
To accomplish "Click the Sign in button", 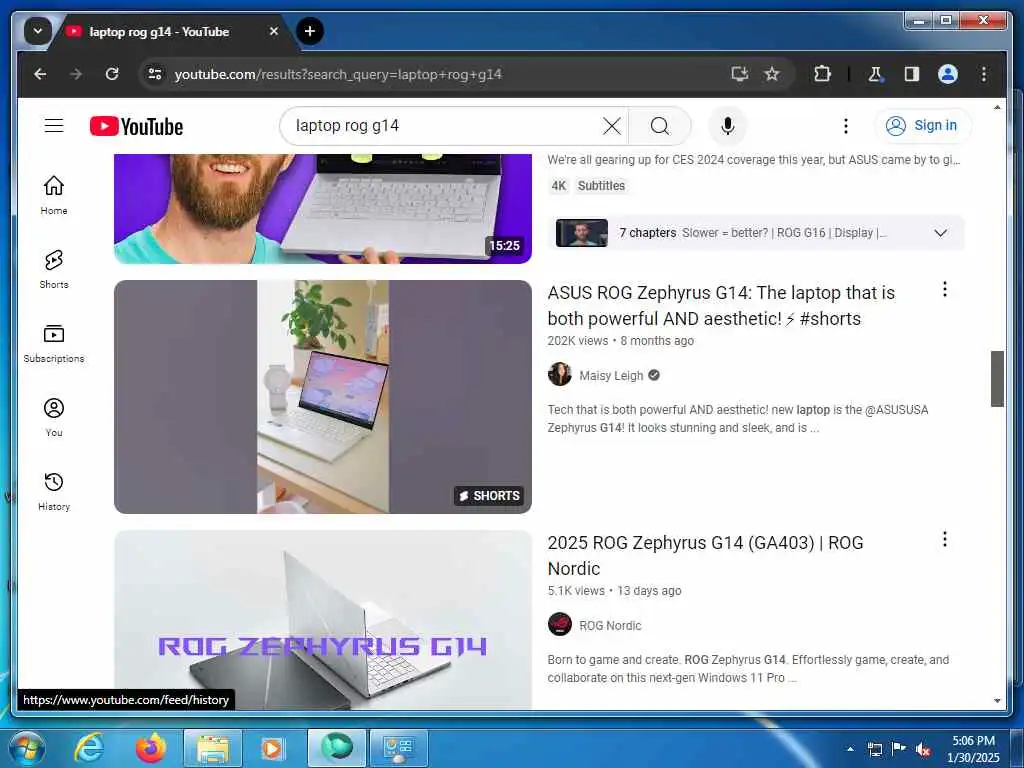I will pyautogui.click(x=922, y=125).
